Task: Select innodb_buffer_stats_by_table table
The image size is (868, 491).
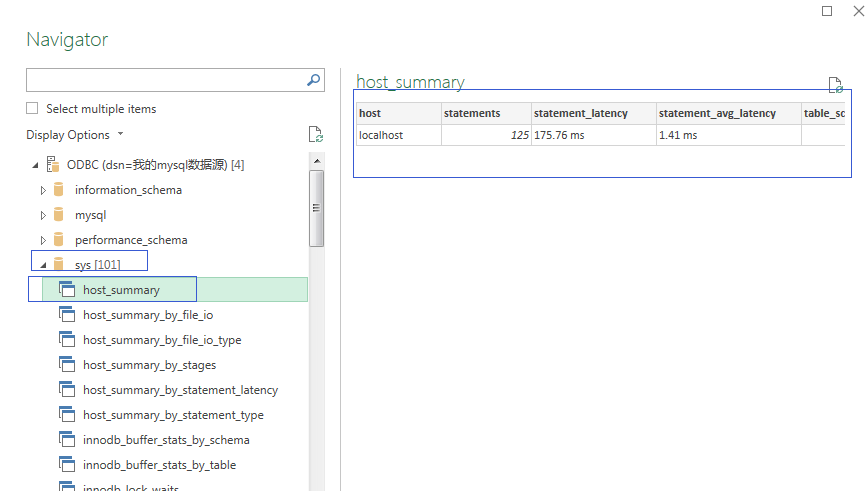Action: pyautogui.click(x=159, y=464)
